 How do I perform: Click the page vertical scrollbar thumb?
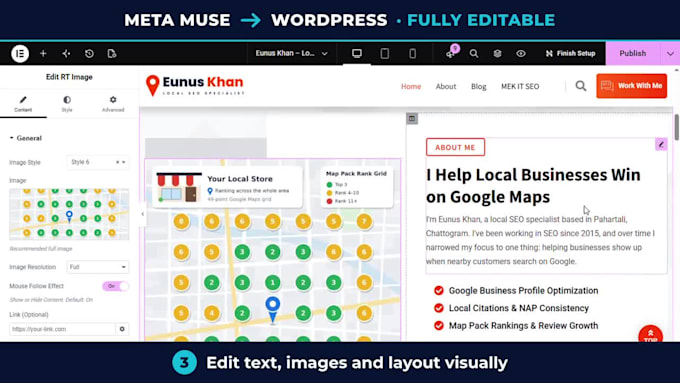pyautogui.click(x=677, y=127)
